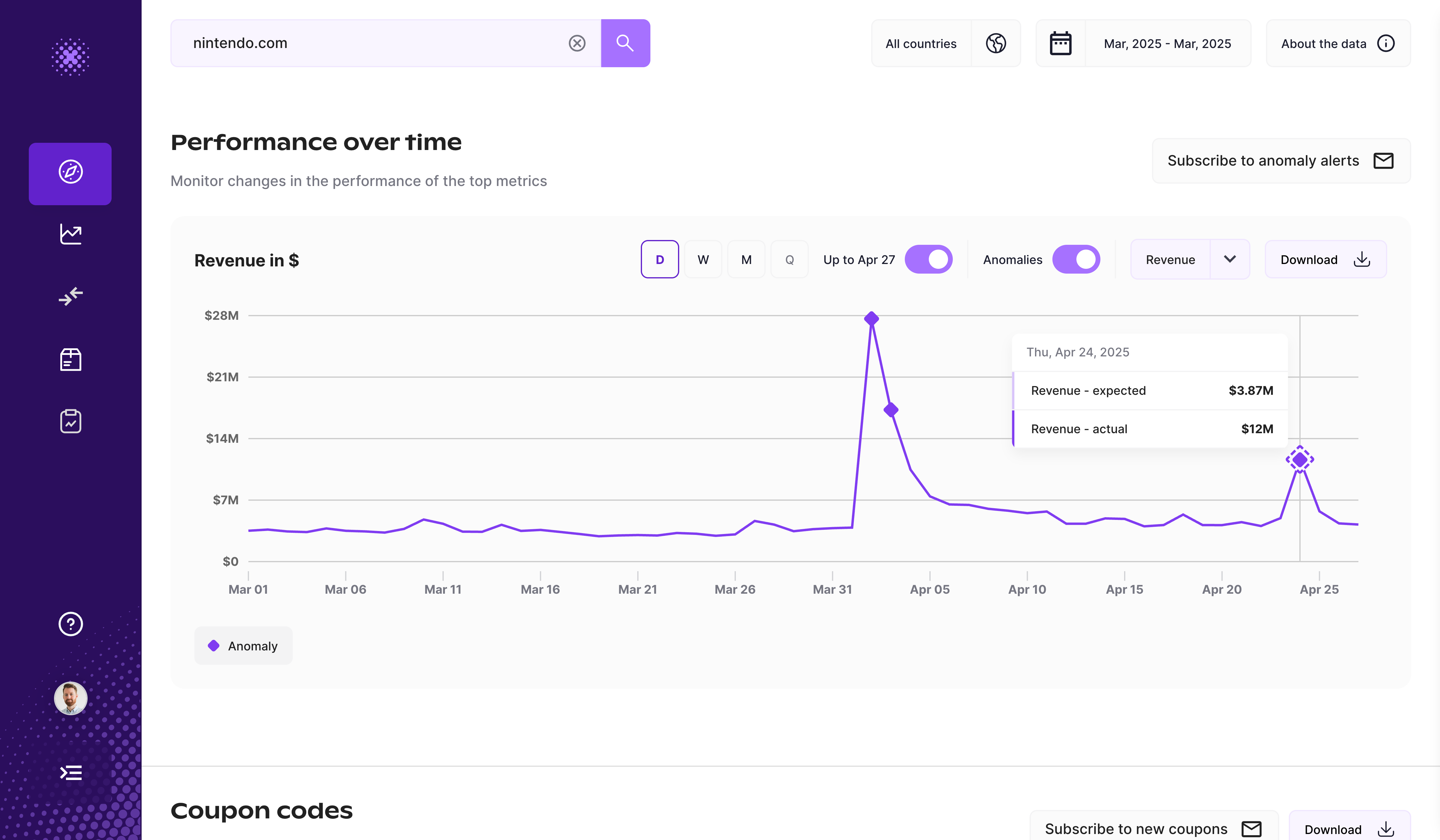1440x840 pixels.
Task: Click the Apr 24 highlighted anomaly marker
Action: (x=1300, y=459)
